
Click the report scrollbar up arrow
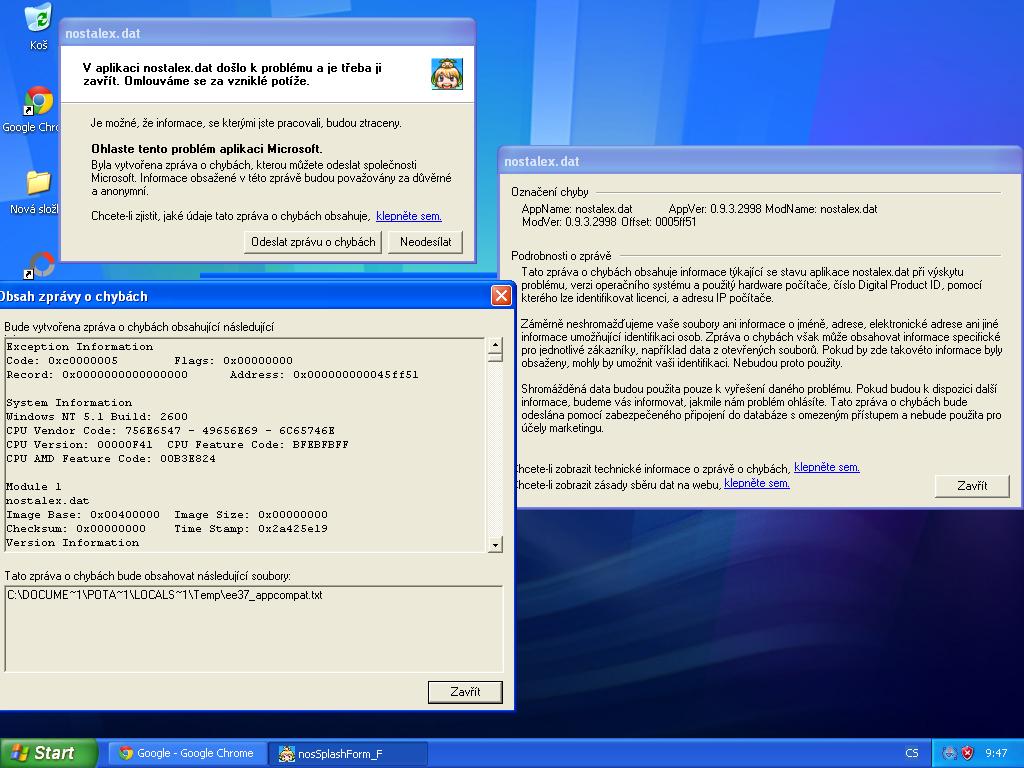(x=495, y=345)
